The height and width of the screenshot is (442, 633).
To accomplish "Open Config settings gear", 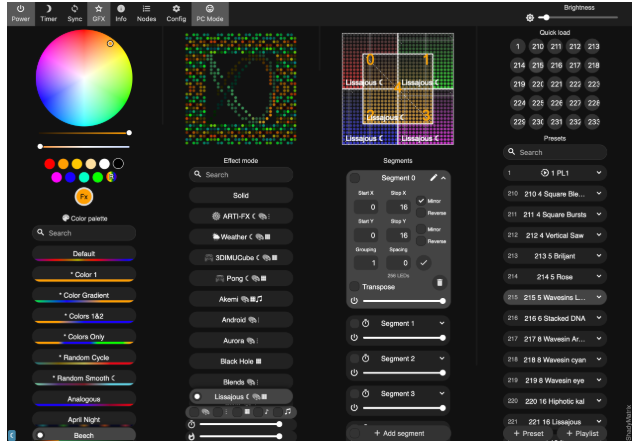I will [176, 13].
